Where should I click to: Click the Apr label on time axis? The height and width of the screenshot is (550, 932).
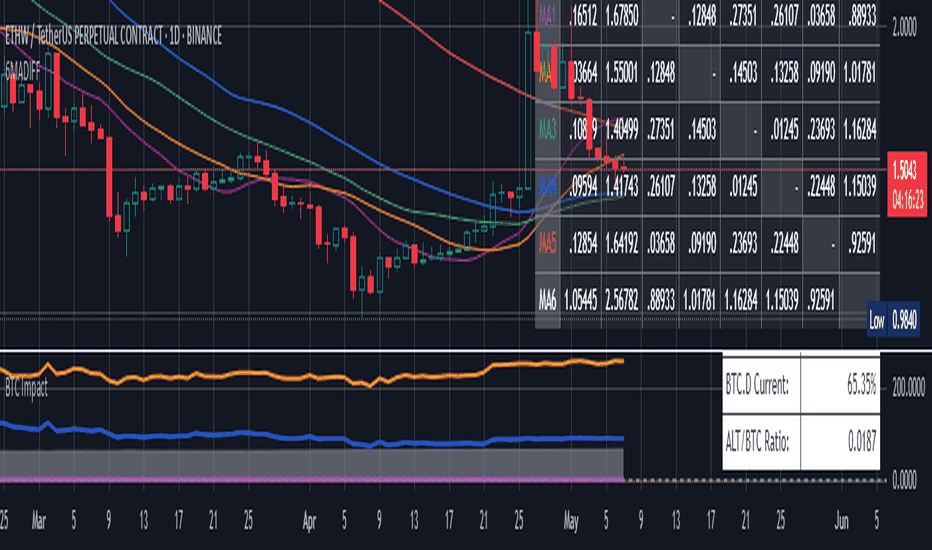(x=309, y=522)
